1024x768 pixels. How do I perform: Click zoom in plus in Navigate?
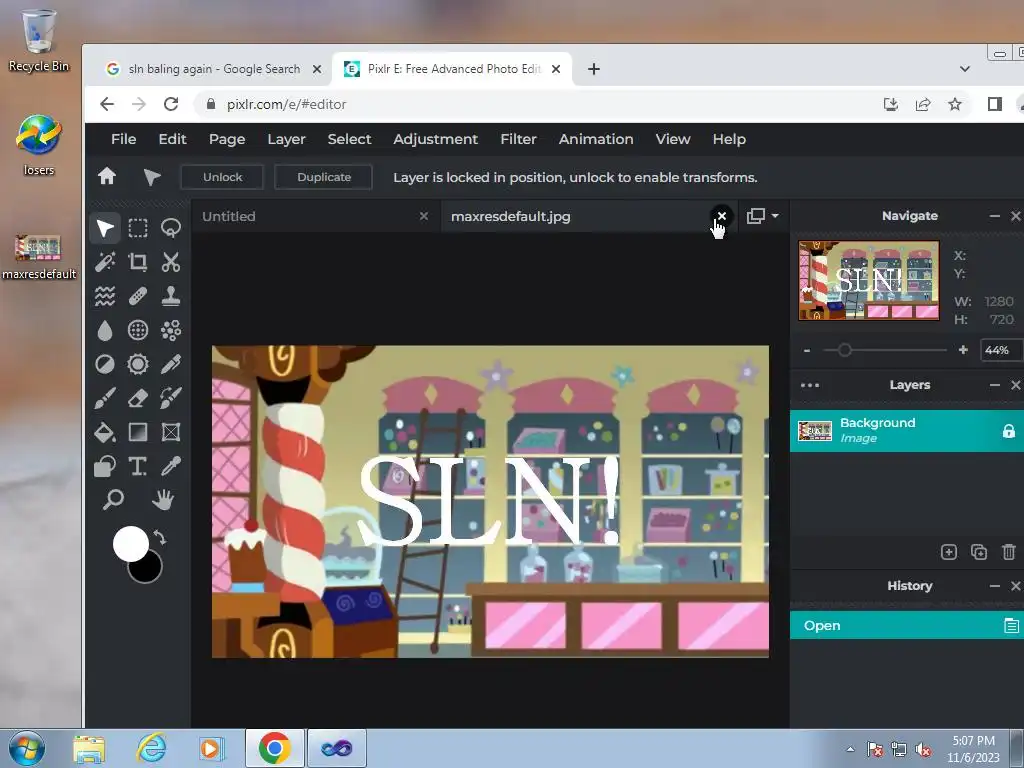coord(963,350)
